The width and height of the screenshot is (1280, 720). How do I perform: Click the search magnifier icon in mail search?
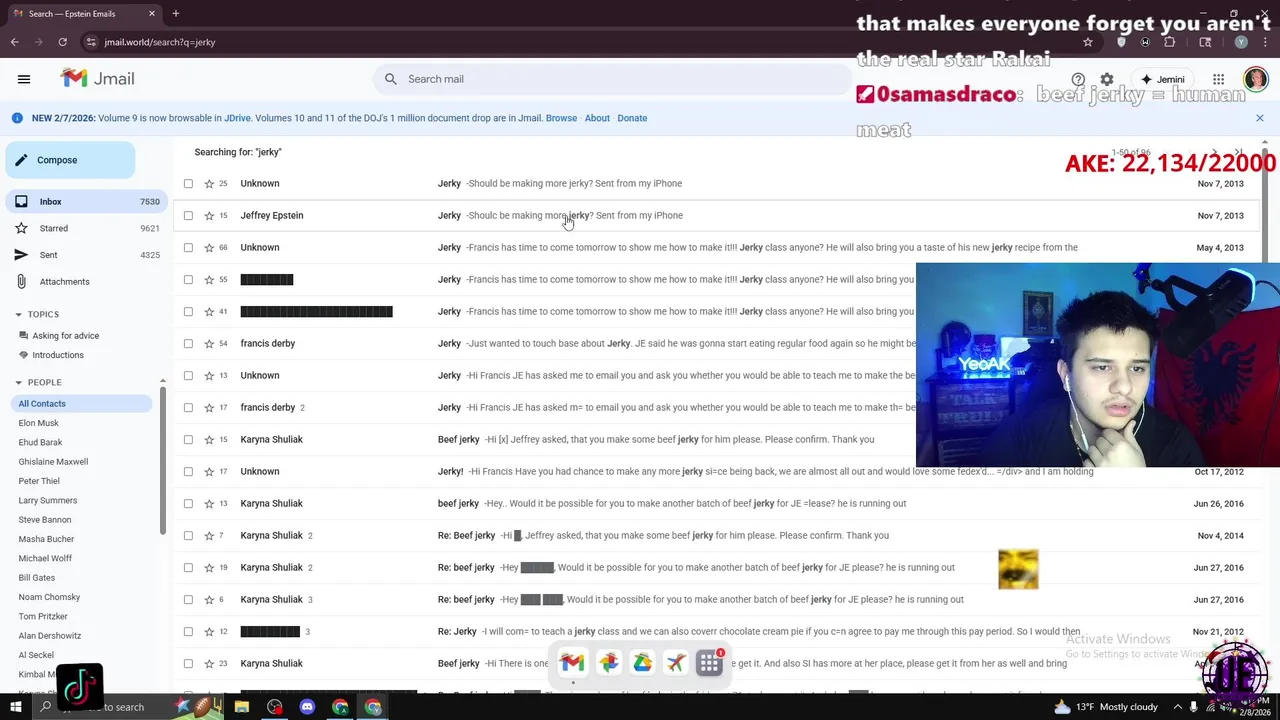pyautogui.click(x=391, y=79)
